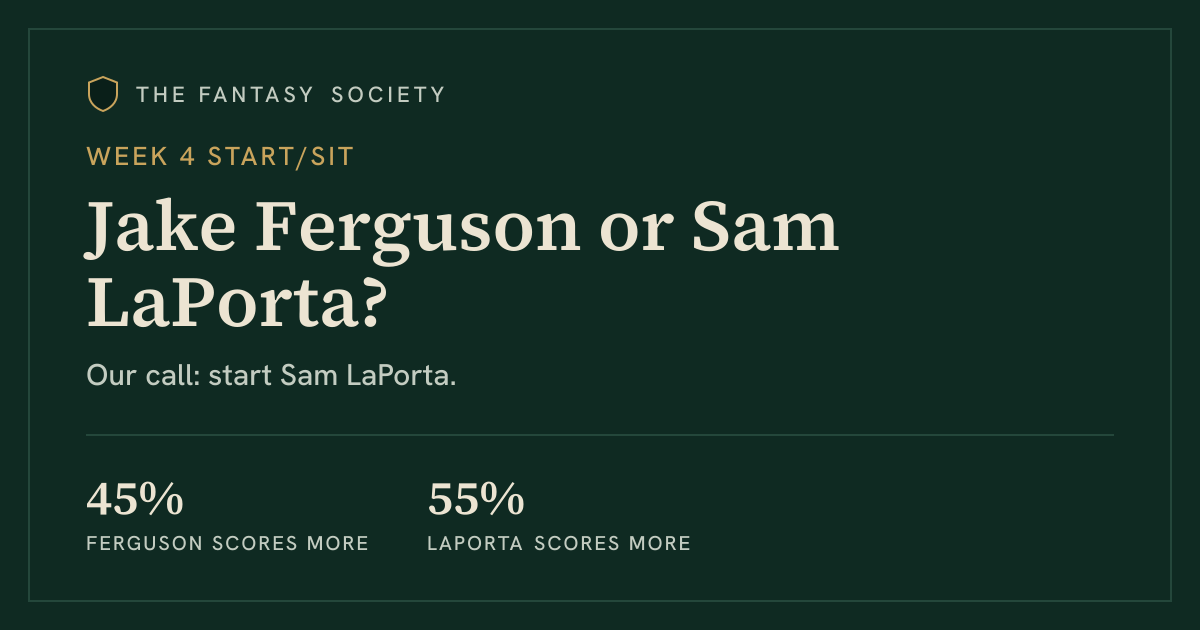The image size is (1200, 630).
Task: Click the word SOCIETY in the brand
Action: pyautogui.click(x=388, y=95)
